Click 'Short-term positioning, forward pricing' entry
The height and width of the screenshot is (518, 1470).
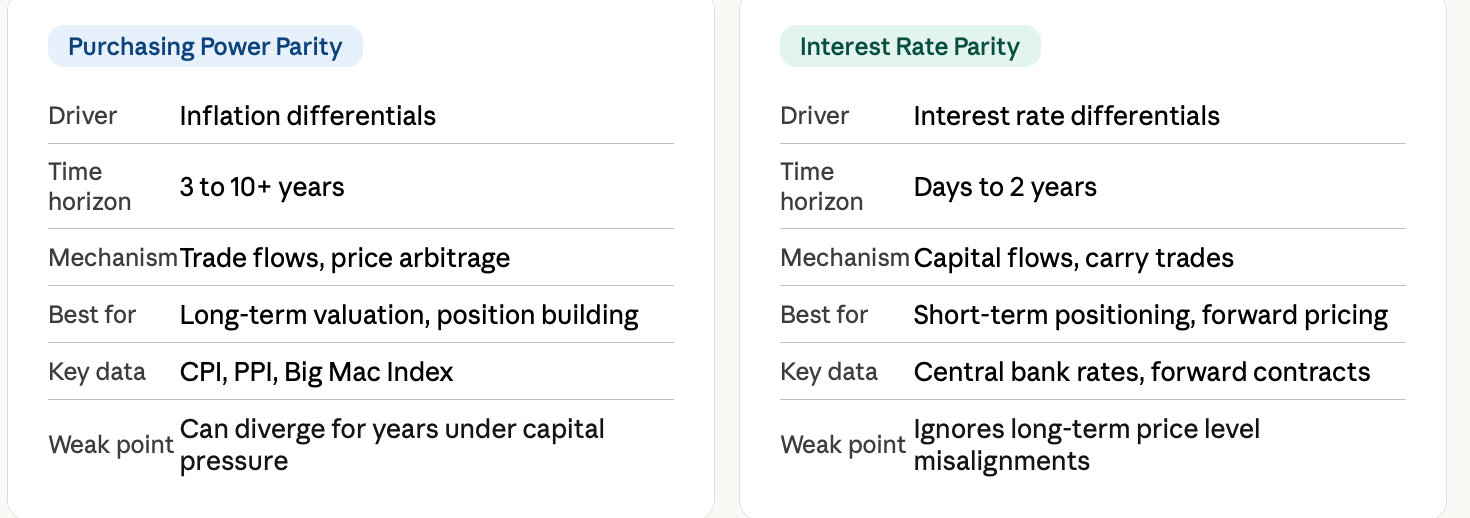point(1151,315)
